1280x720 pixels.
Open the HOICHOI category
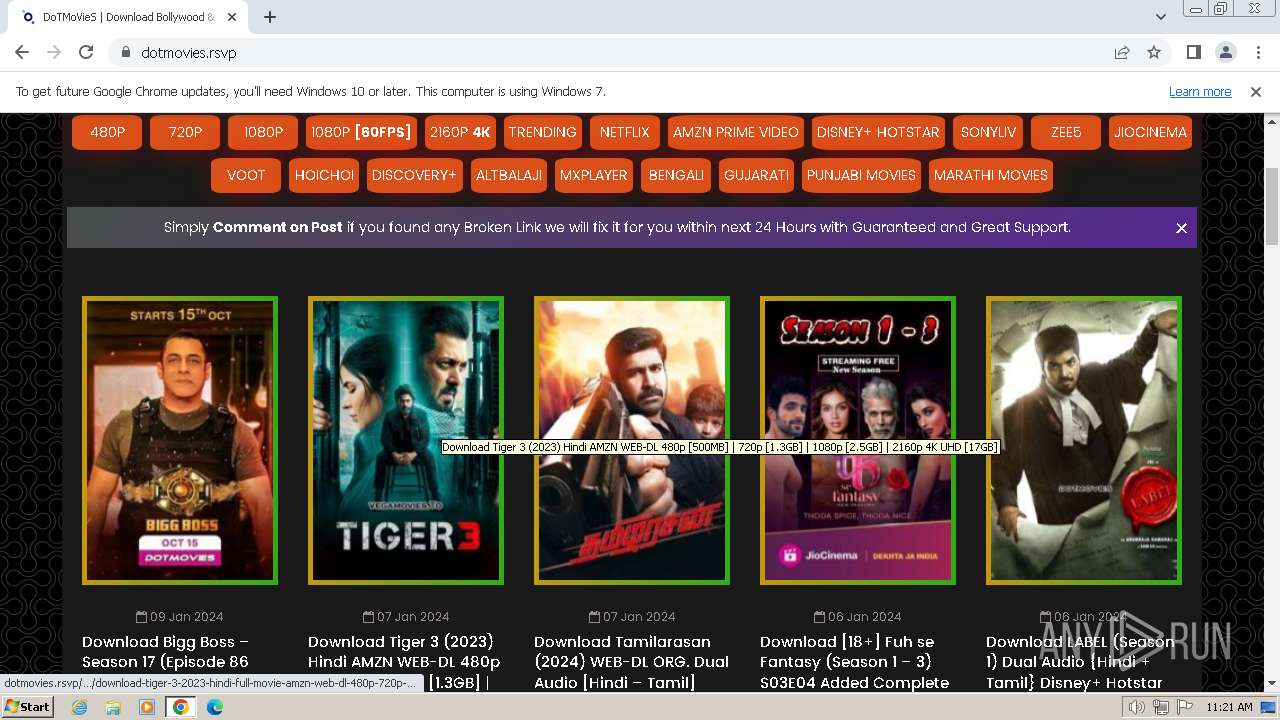click(x=324, y=175)
